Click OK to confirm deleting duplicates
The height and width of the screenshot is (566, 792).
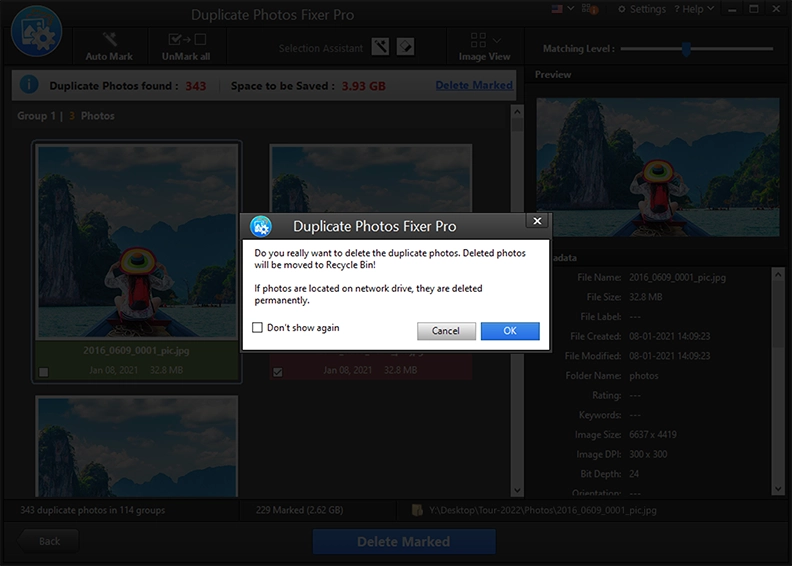point(510,331)
